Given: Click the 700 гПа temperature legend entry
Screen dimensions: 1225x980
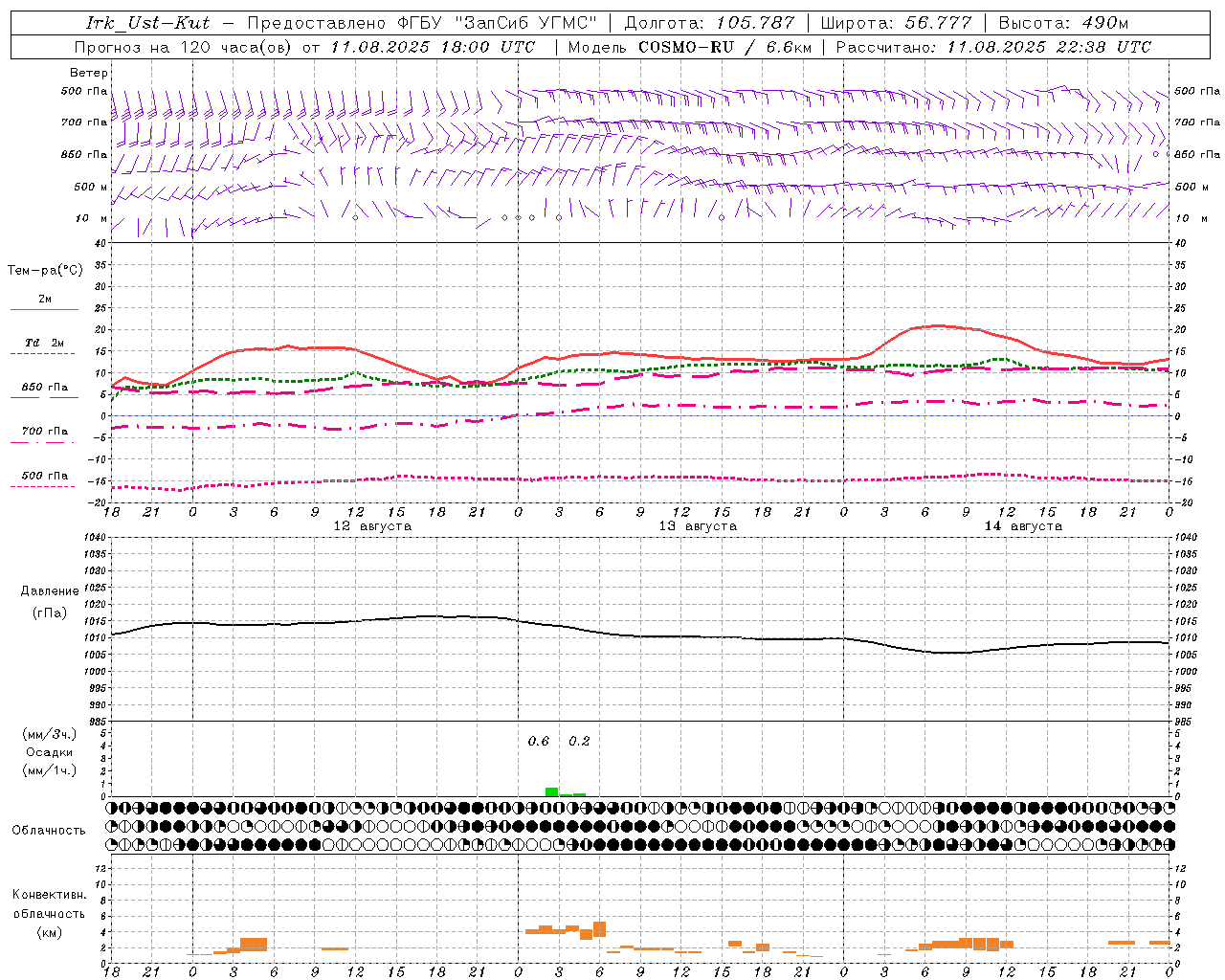Looking at the screenshot, I should click(45, 431).
